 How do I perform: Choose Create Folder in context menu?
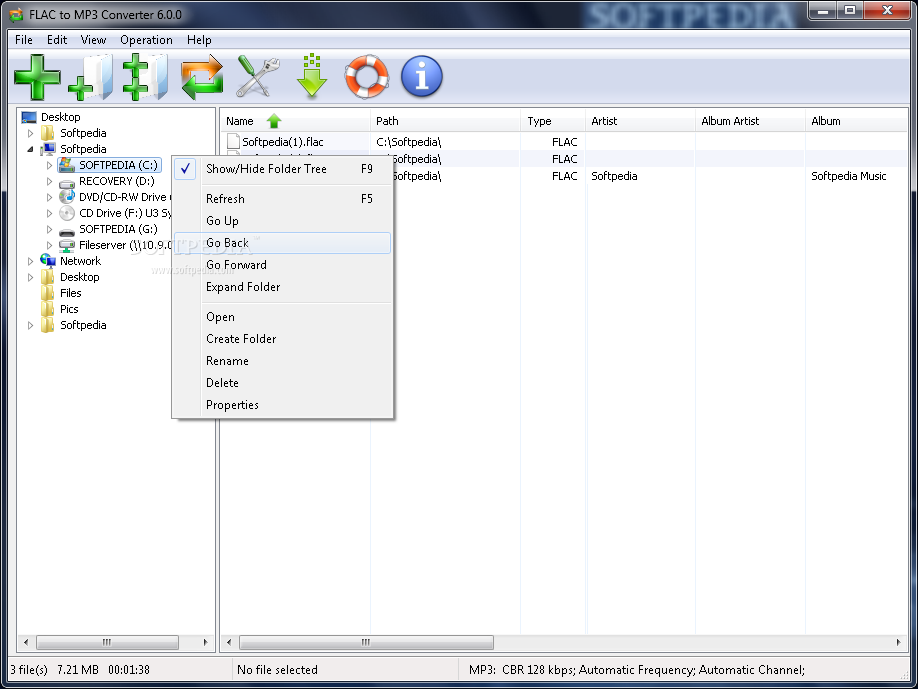pos(282,339)
